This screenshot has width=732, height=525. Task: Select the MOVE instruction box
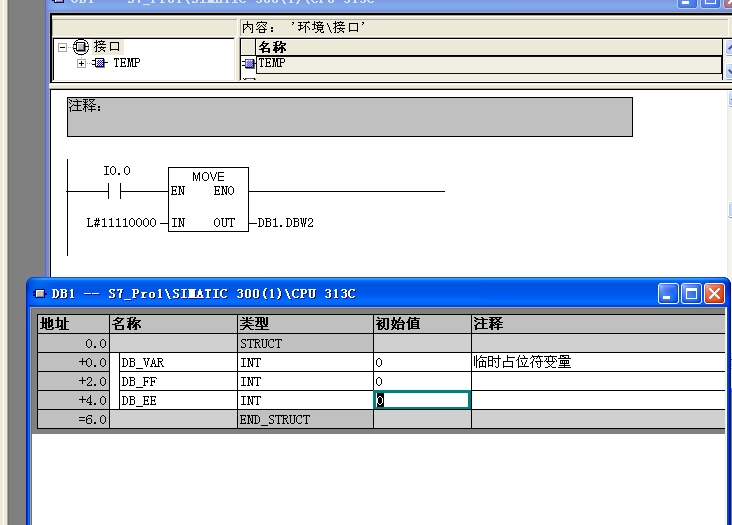click(208, 200)
